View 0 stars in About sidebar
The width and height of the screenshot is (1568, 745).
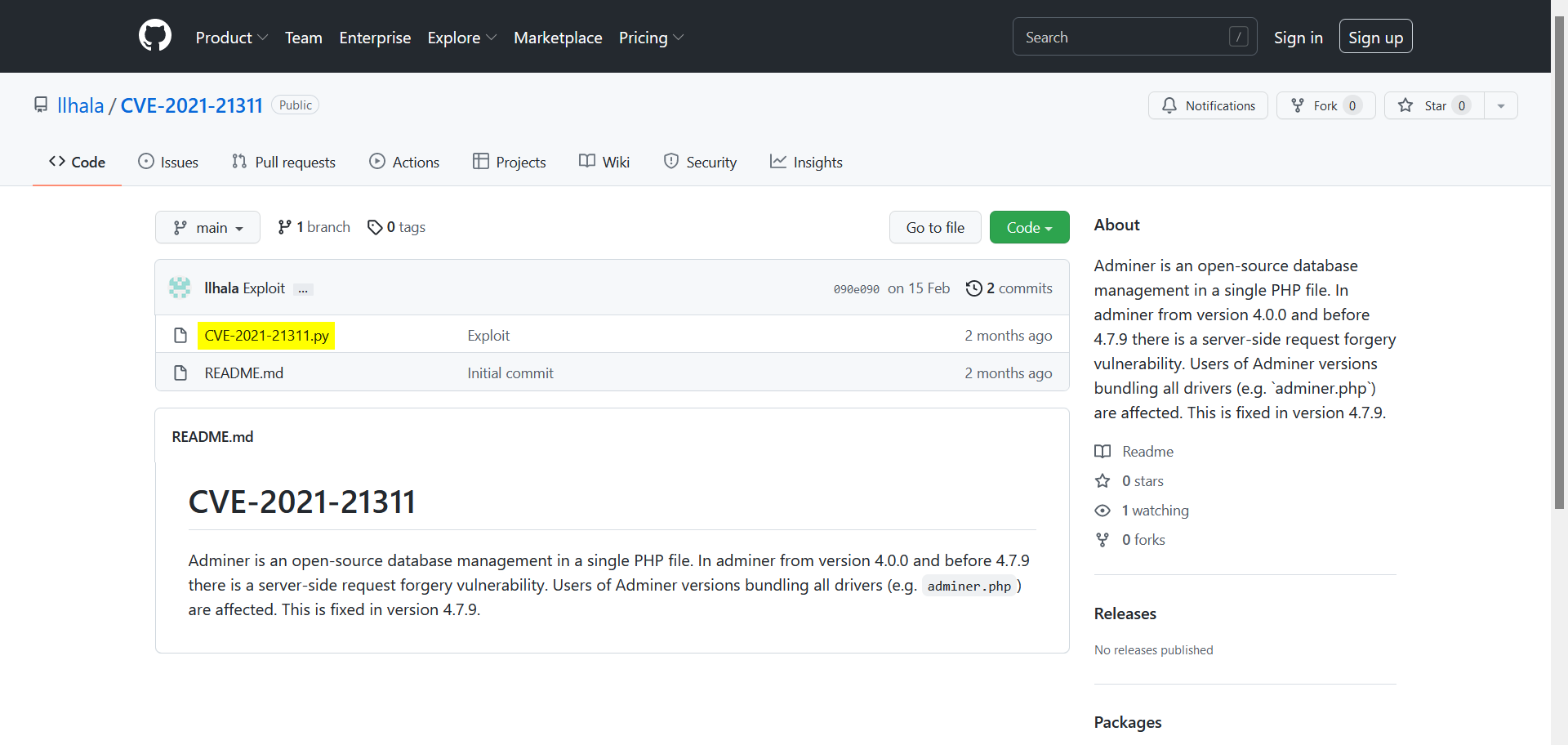point(1142,480)
